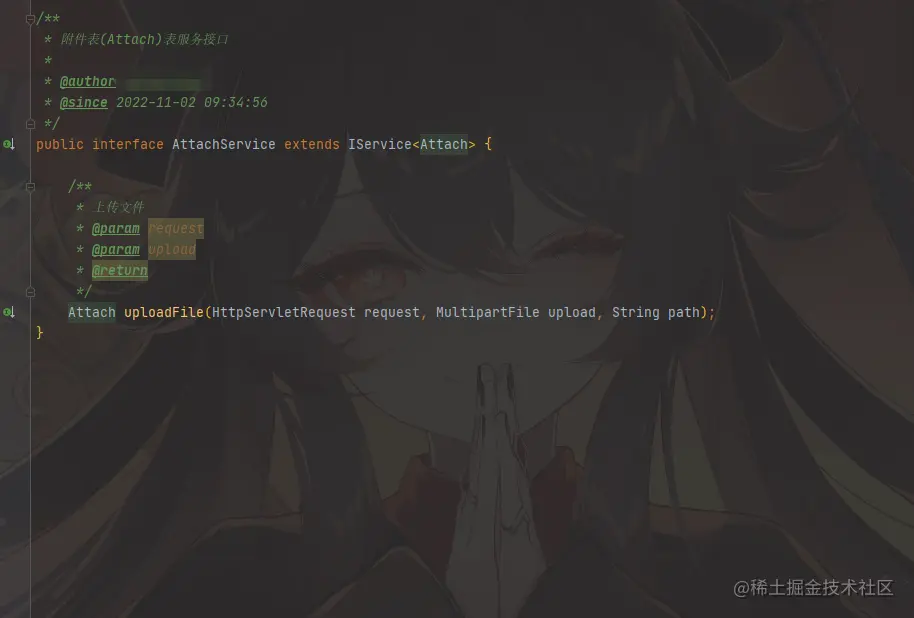914x618 pixels.
Task: Click the highlighted @return tag
Action: pos(119,271)
